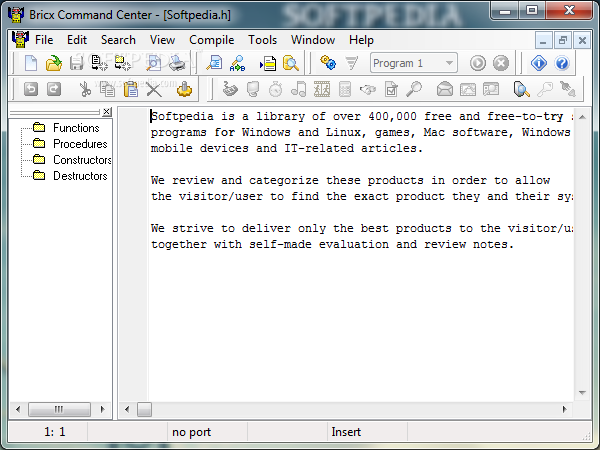
Task: Run the program with the play icon
Action: coord(478,63)
